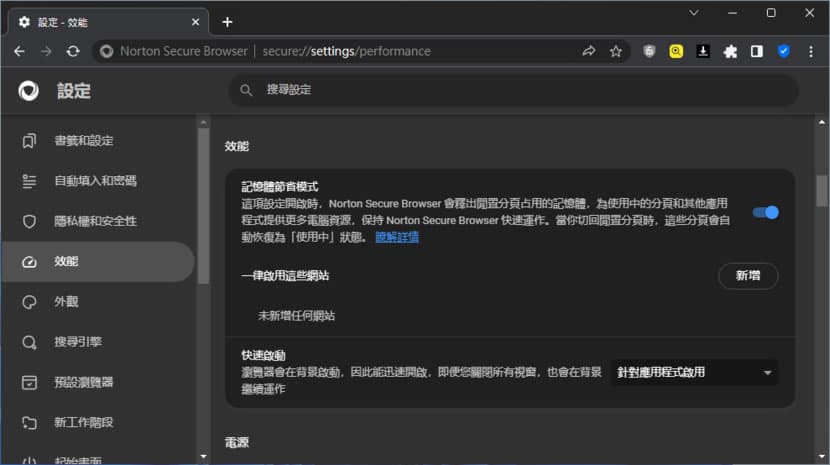Open 新工作階段 settings section
This screenshot has height=465, width=830.
tap(98, 423)
